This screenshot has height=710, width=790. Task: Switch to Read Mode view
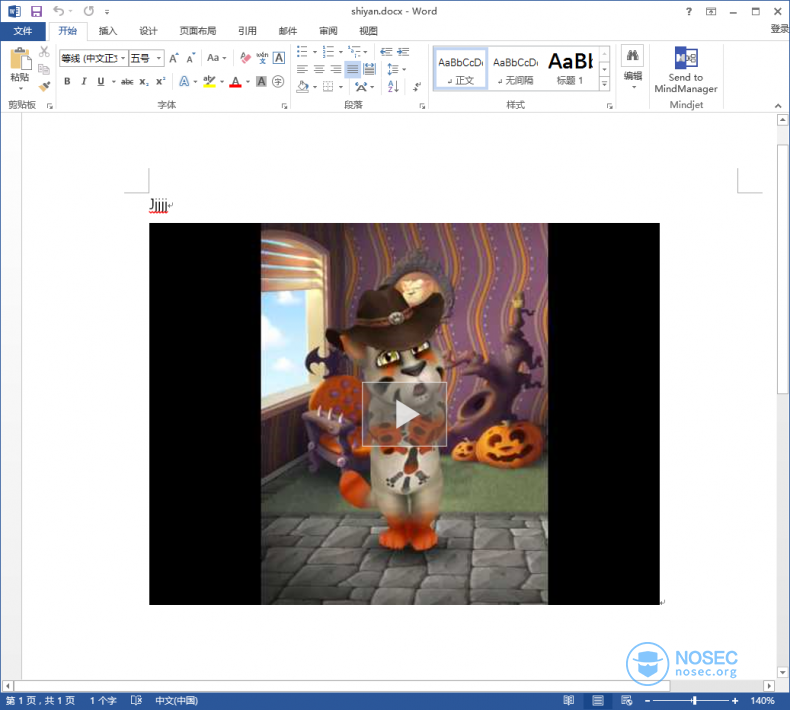568,700
